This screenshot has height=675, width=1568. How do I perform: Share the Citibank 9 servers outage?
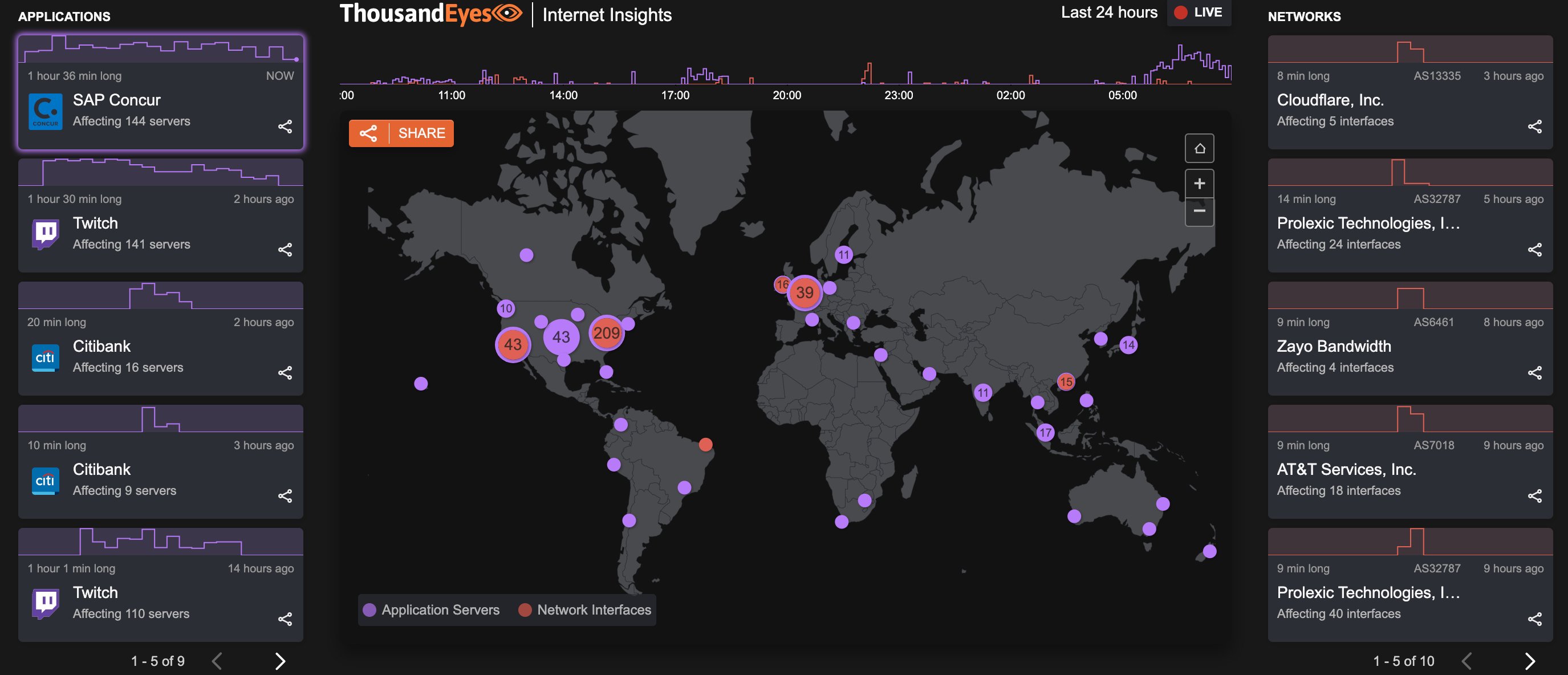pos(285,496)
